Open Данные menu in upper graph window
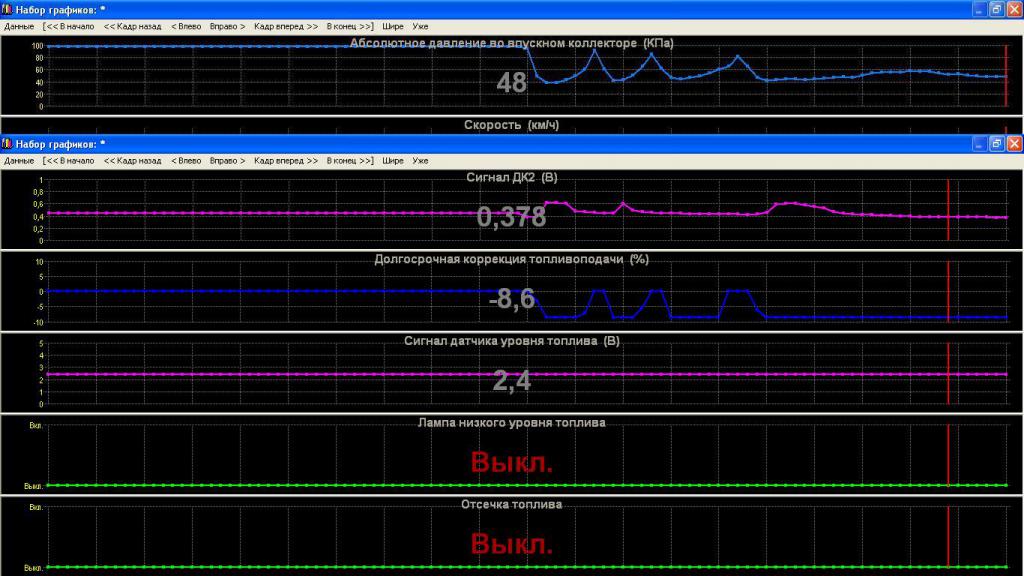The height and width of the screenshot is (576, 1024). [19, 26]
